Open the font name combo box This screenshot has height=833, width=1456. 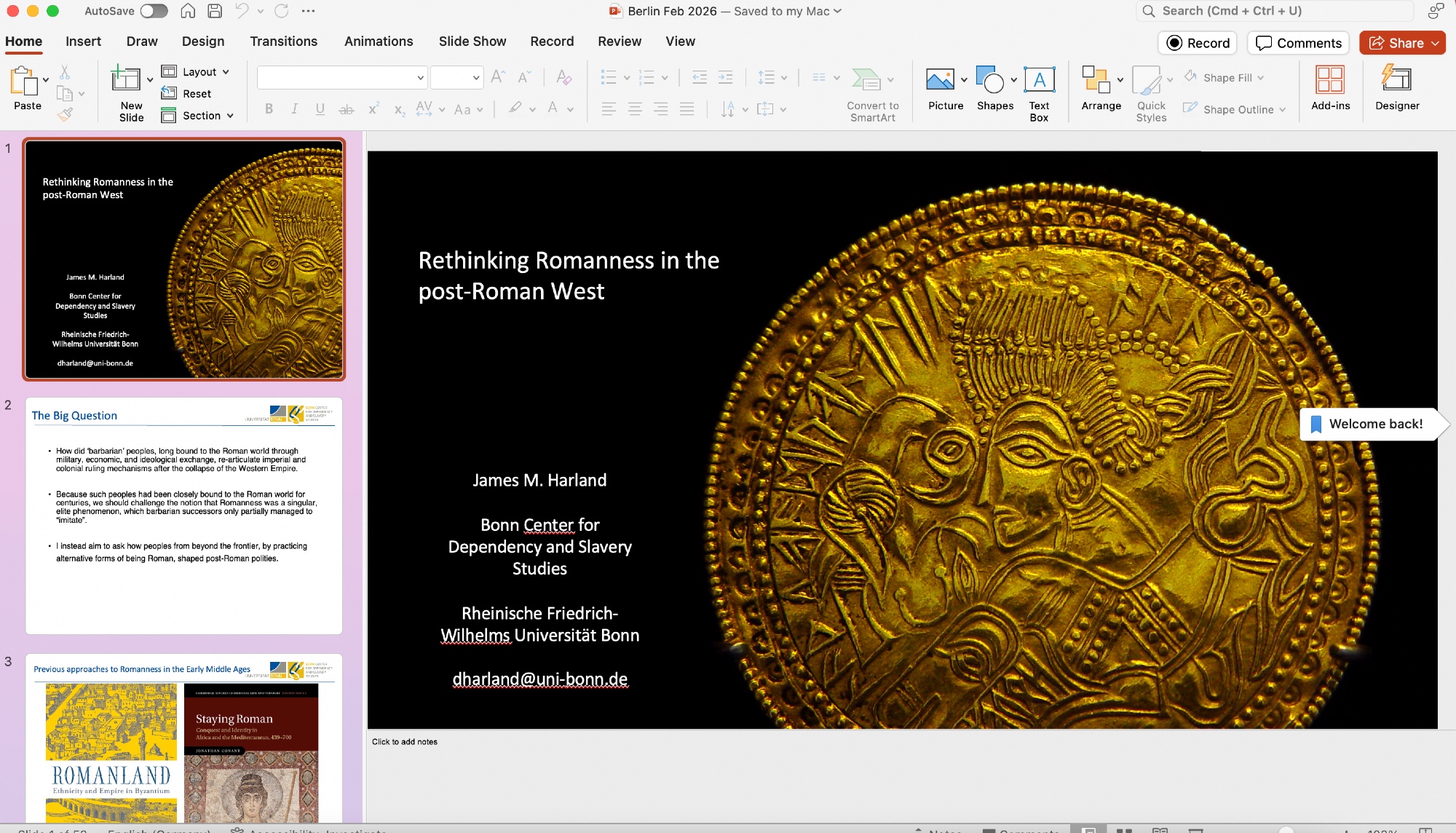tap(341, 77)
